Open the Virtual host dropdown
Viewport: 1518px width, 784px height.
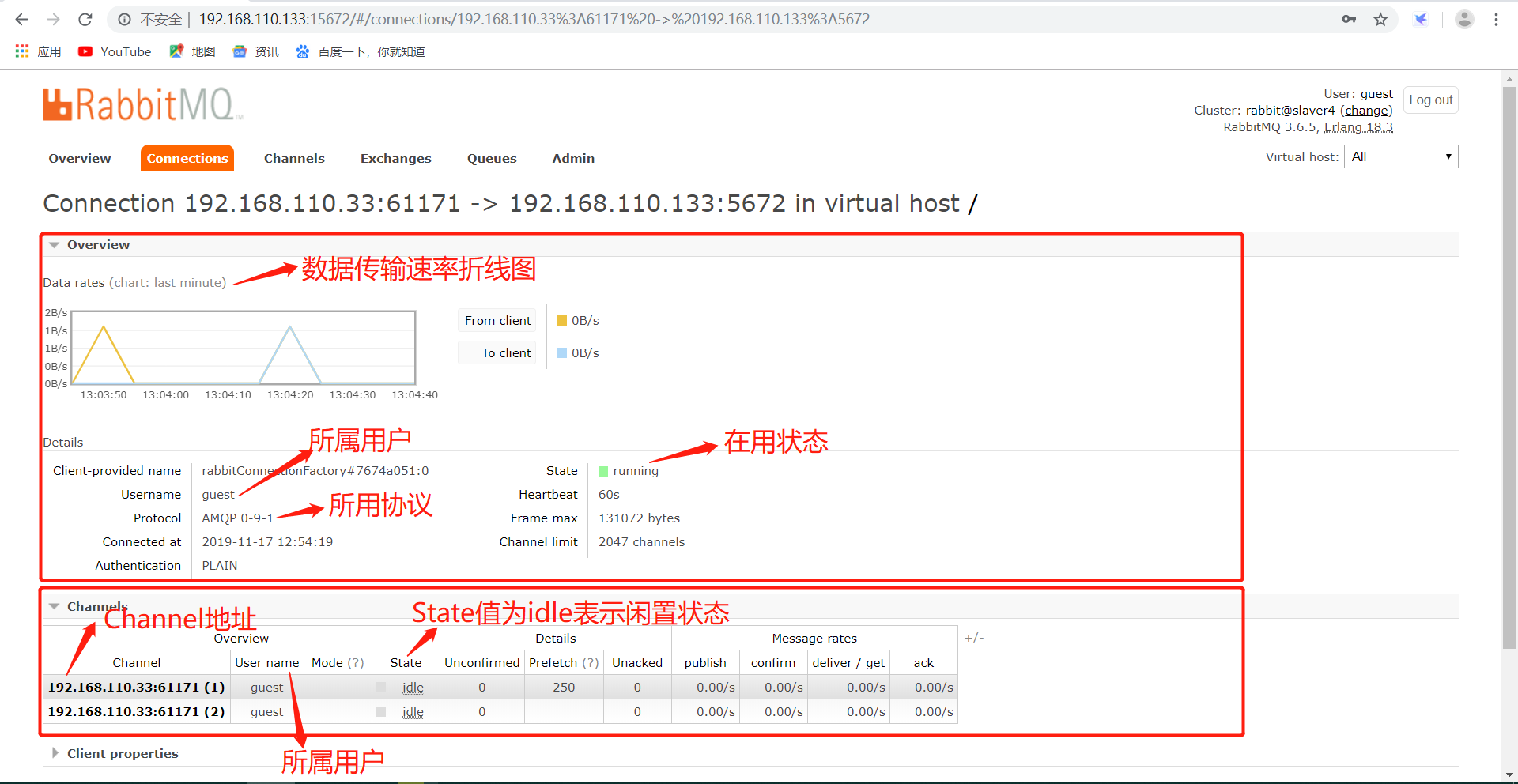pos(1401,156)
